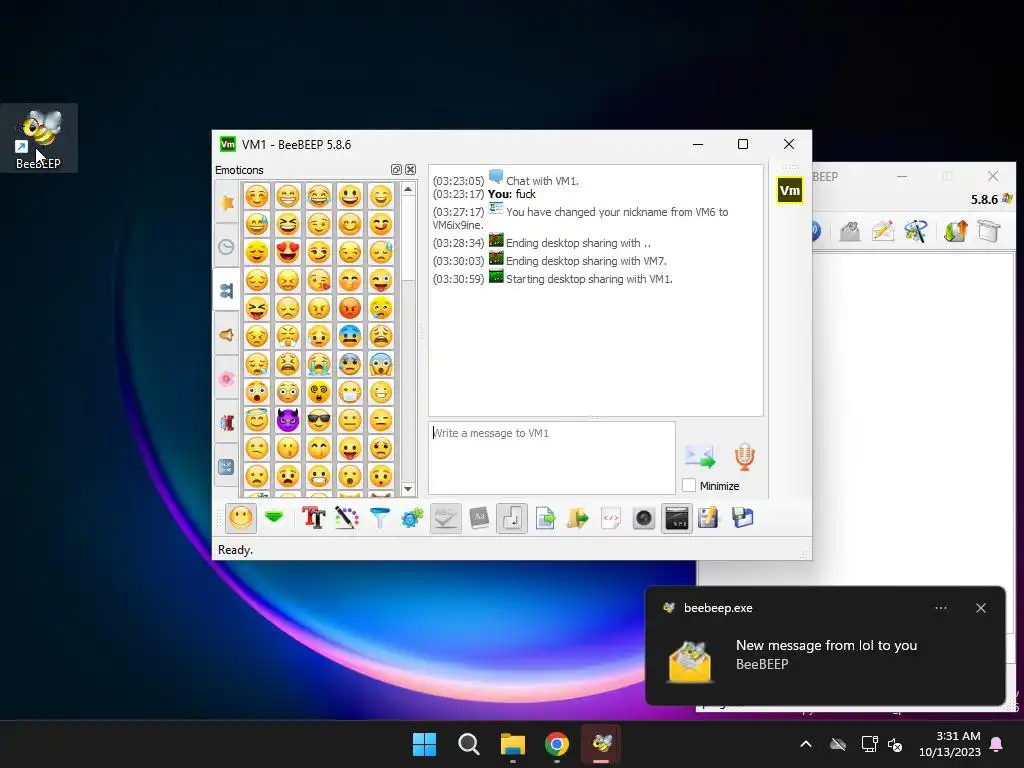The height and width of the screenshot is (768, 1024).
Task: Click the send file document icon
Action: coord(545,519)
